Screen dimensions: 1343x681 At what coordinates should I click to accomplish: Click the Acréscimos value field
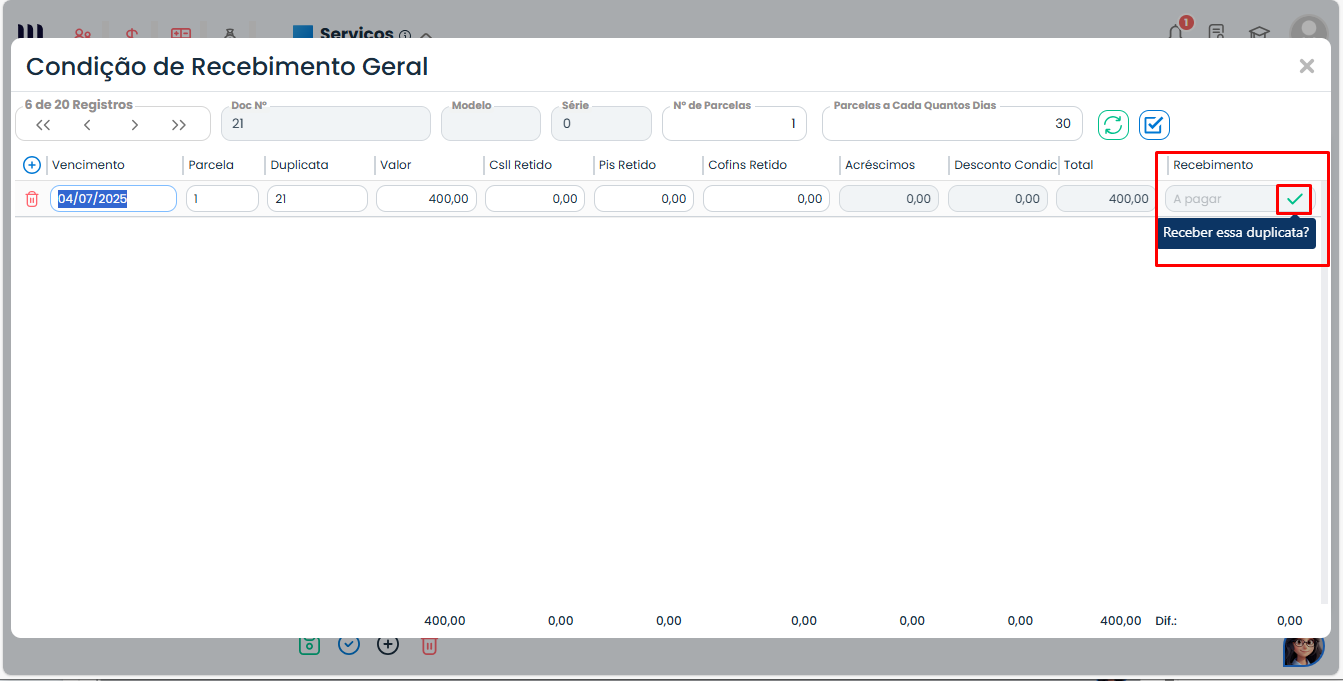889,199
